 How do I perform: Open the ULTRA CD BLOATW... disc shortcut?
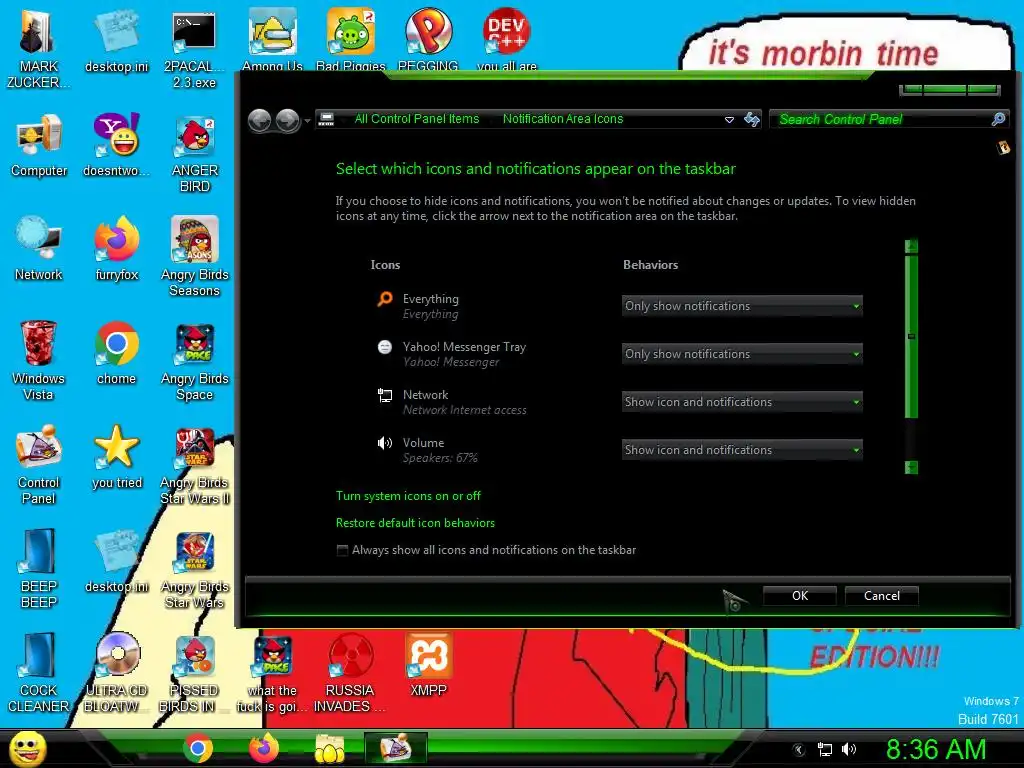(116, 673)
